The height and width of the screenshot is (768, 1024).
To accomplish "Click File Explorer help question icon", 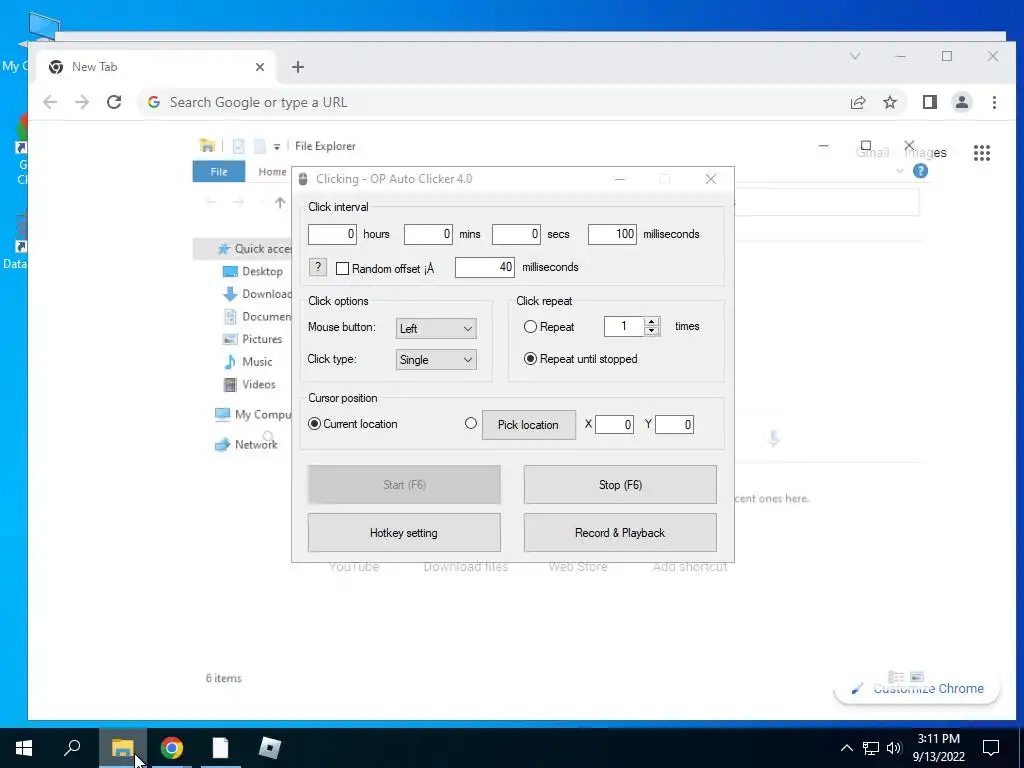I will [x=920, y=171].
